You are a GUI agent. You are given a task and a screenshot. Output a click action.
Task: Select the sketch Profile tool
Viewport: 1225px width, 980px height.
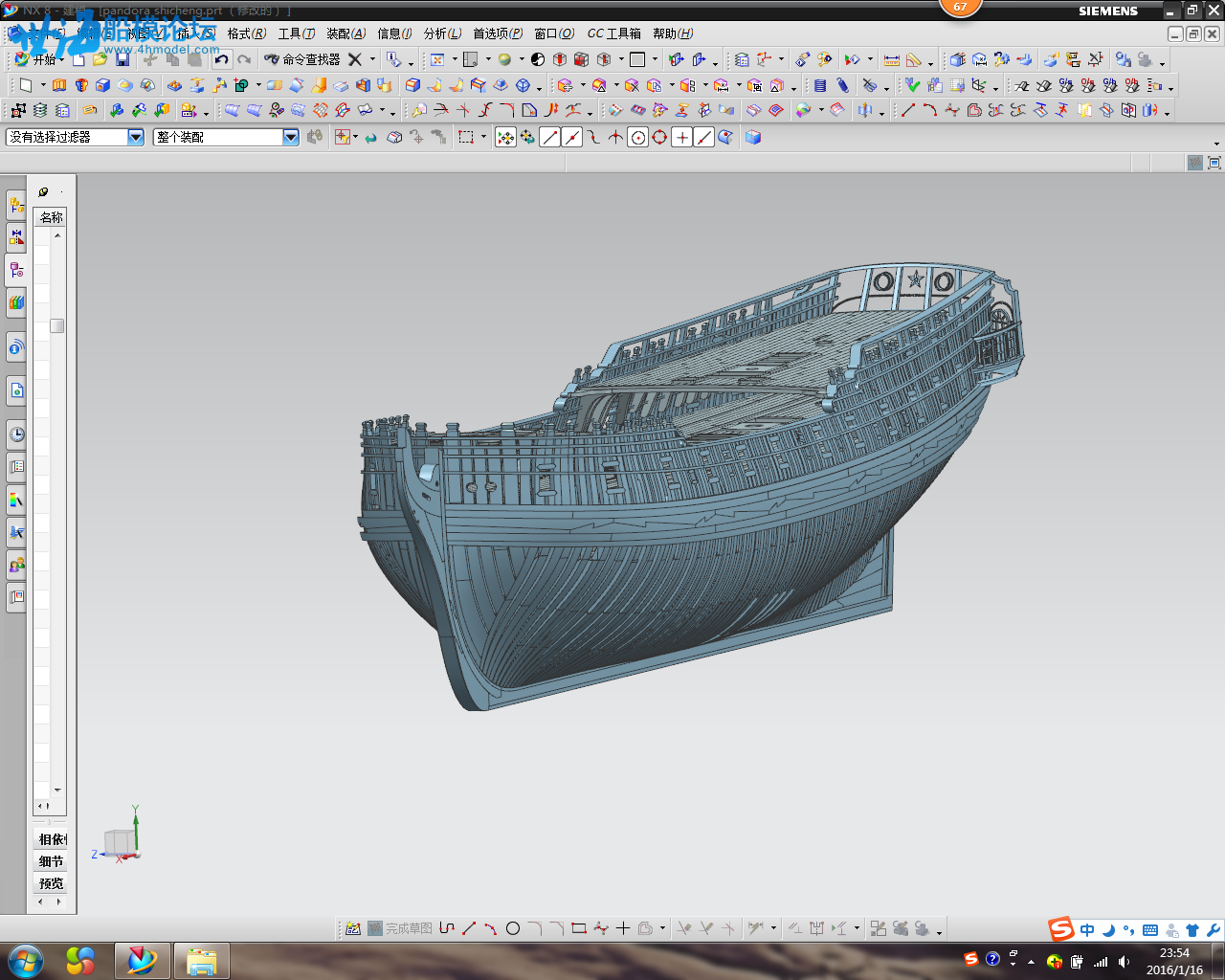tap(447, 928)
